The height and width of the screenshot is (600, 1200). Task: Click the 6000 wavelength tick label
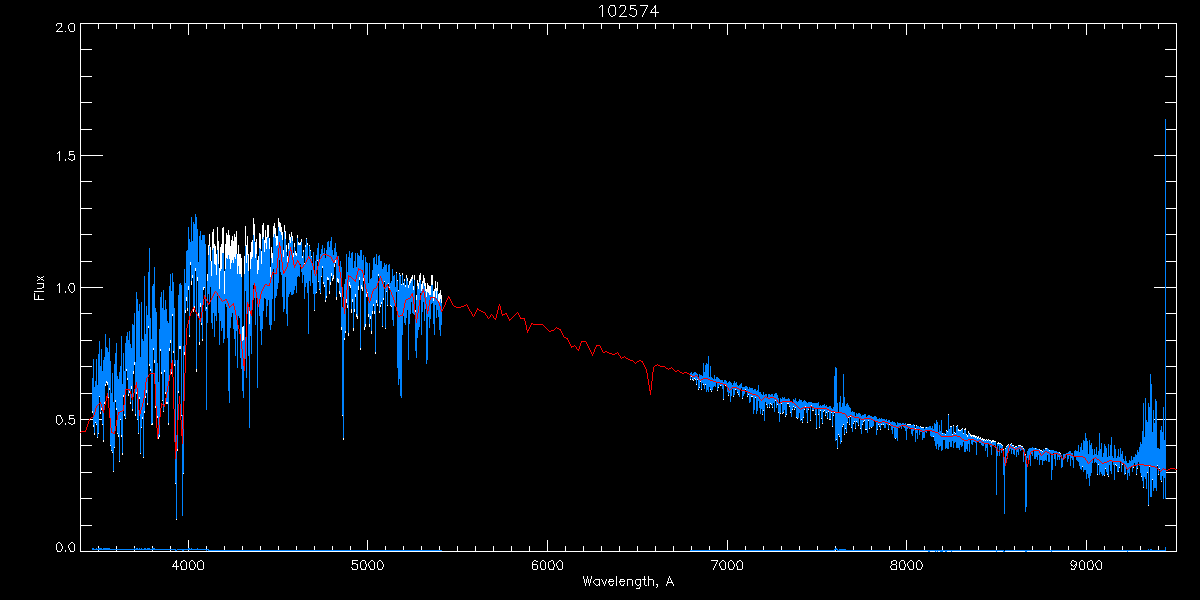tap(547, 565)
